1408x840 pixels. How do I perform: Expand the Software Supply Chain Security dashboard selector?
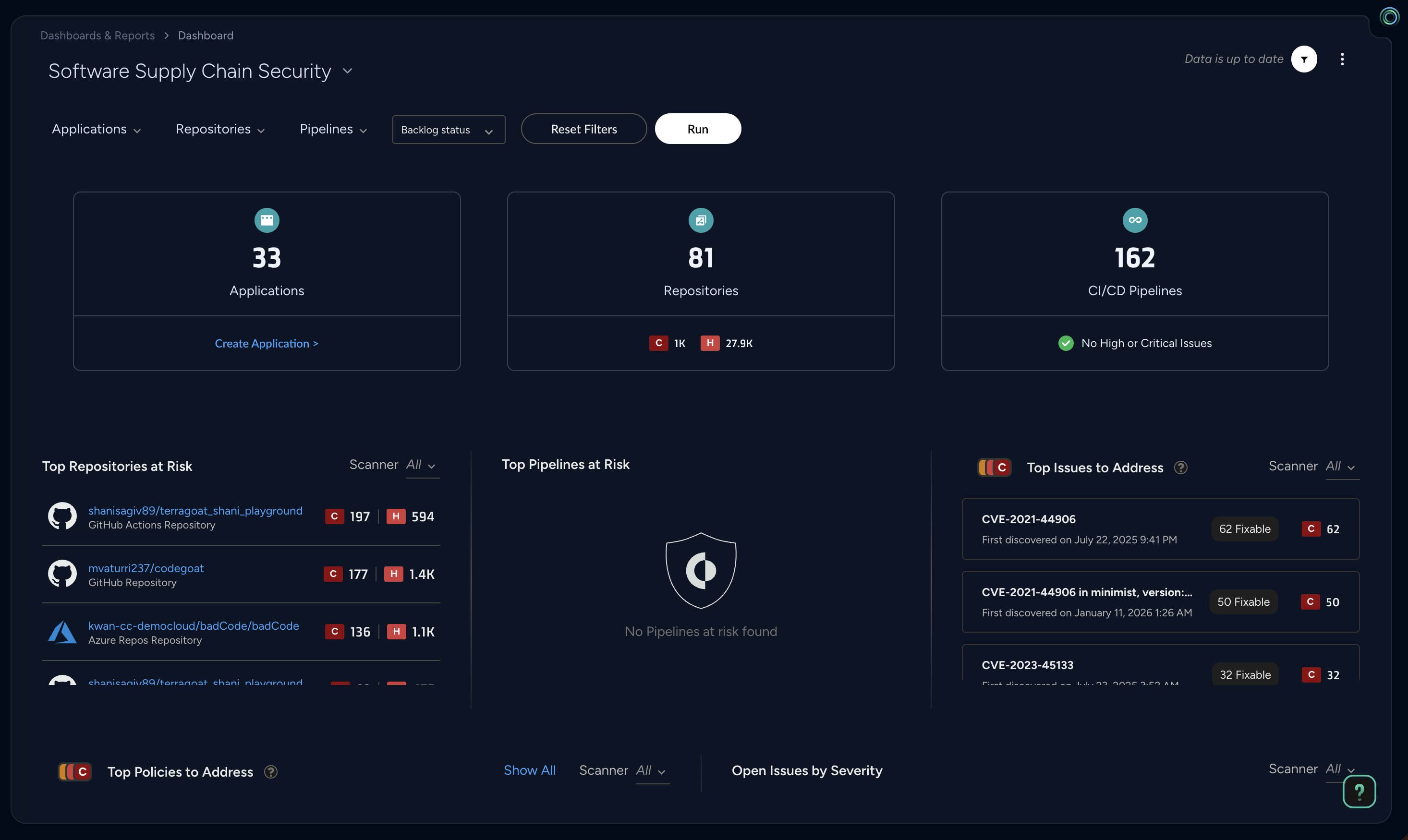click(x=348, y=72)
